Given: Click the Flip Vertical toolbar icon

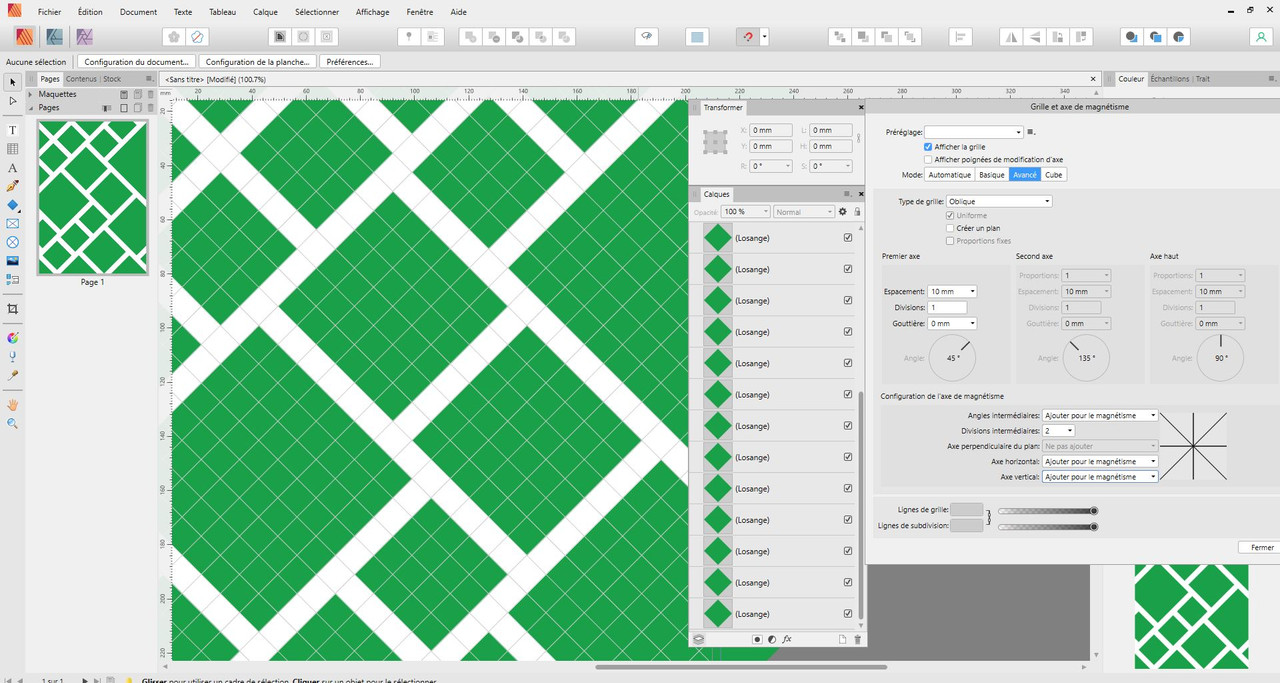Looking at the screenshot, I should [x=1035, y=37].
